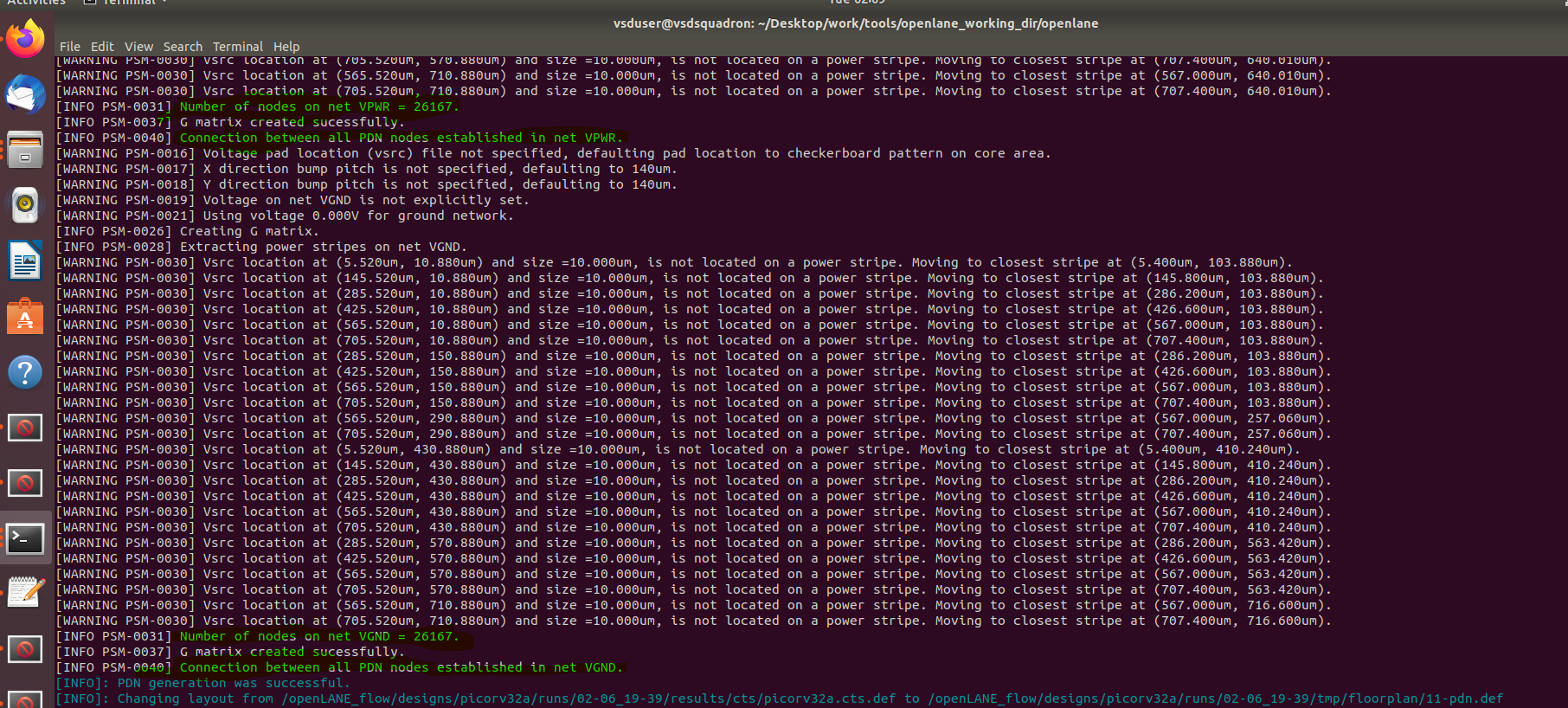
Task: Open the Text Editor notepad dock icon
Action: click(x=25, y=594)
